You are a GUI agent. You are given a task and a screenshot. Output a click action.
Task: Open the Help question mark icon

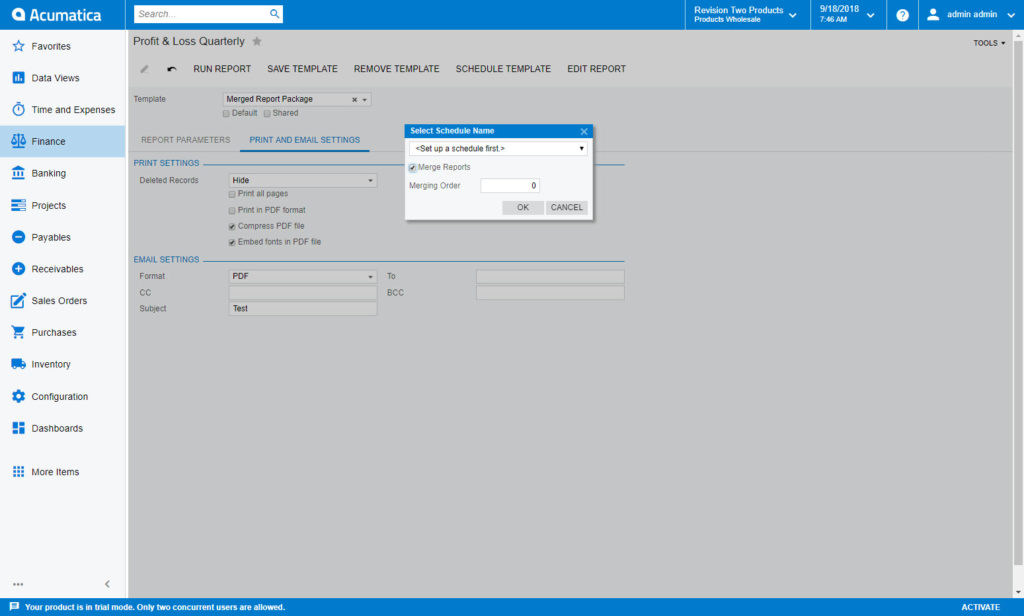pos(902,15)
